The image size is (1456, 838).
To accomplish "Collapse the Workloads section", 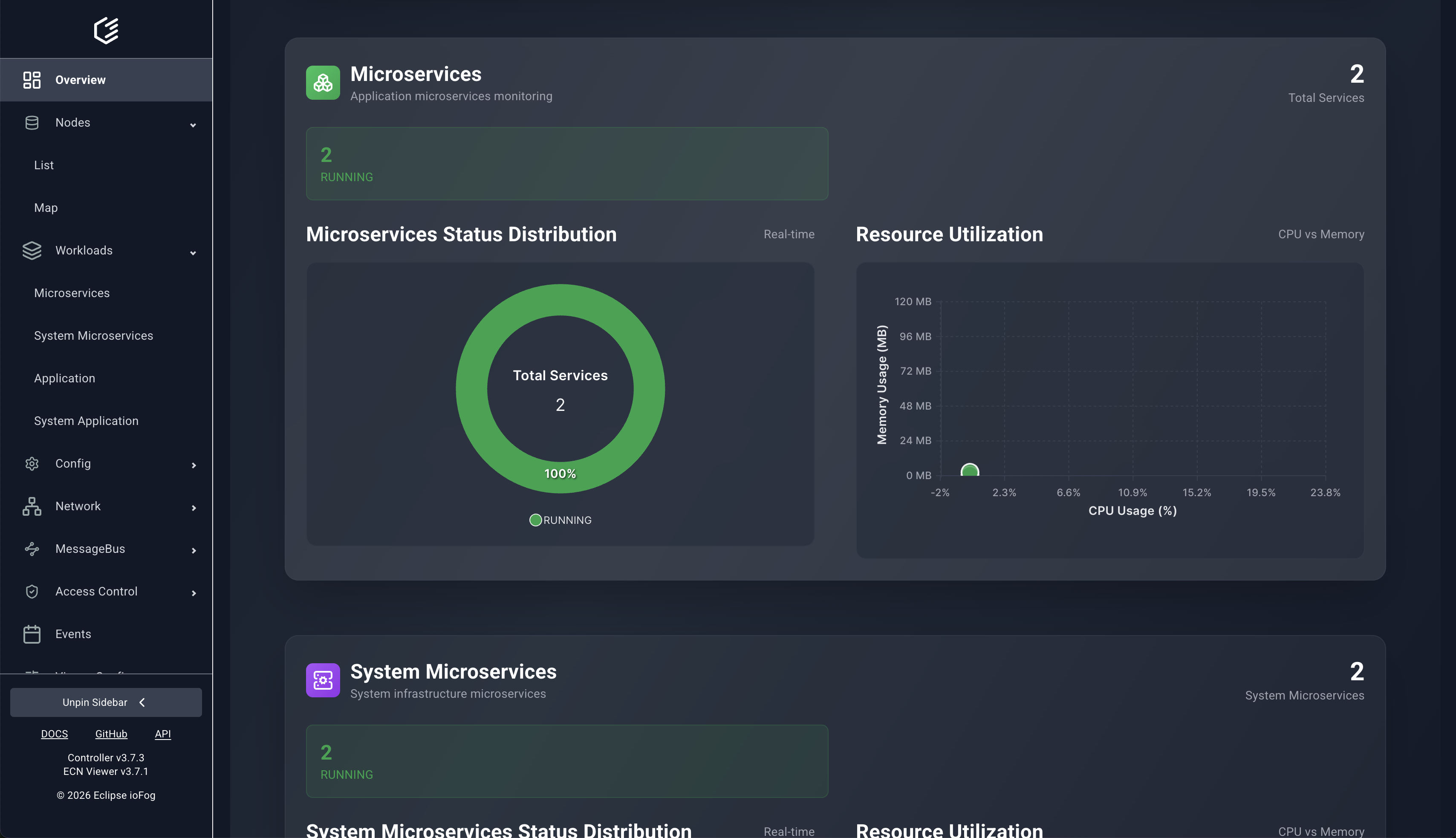I will [194, 253].
